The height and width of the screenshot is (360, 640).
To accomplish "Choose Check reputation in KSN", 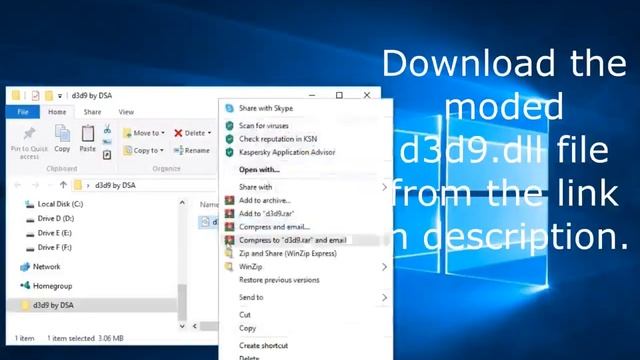I will click(x=278, y=139).
